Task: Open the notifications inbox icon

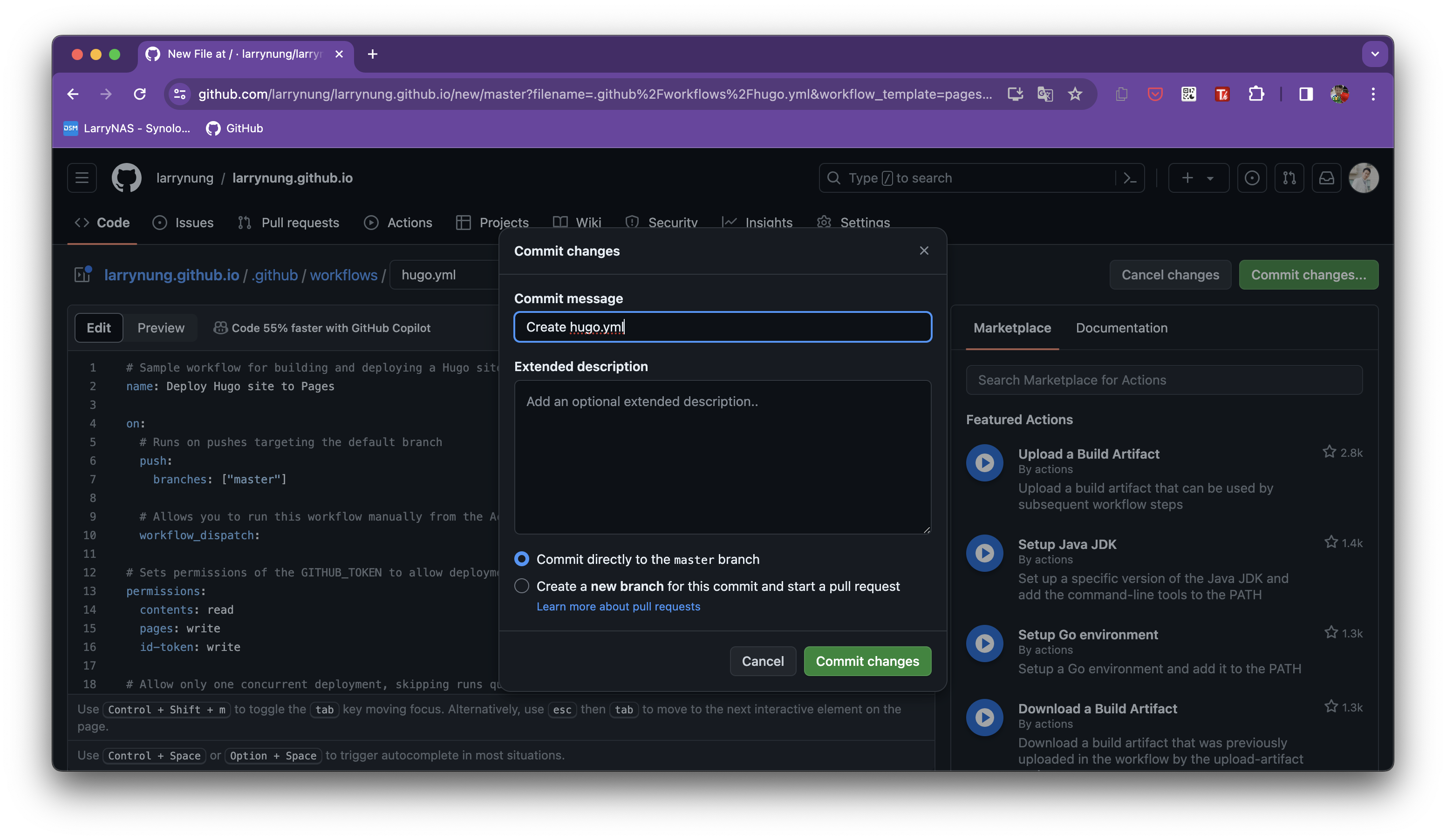Action: tap(1326, 178)
